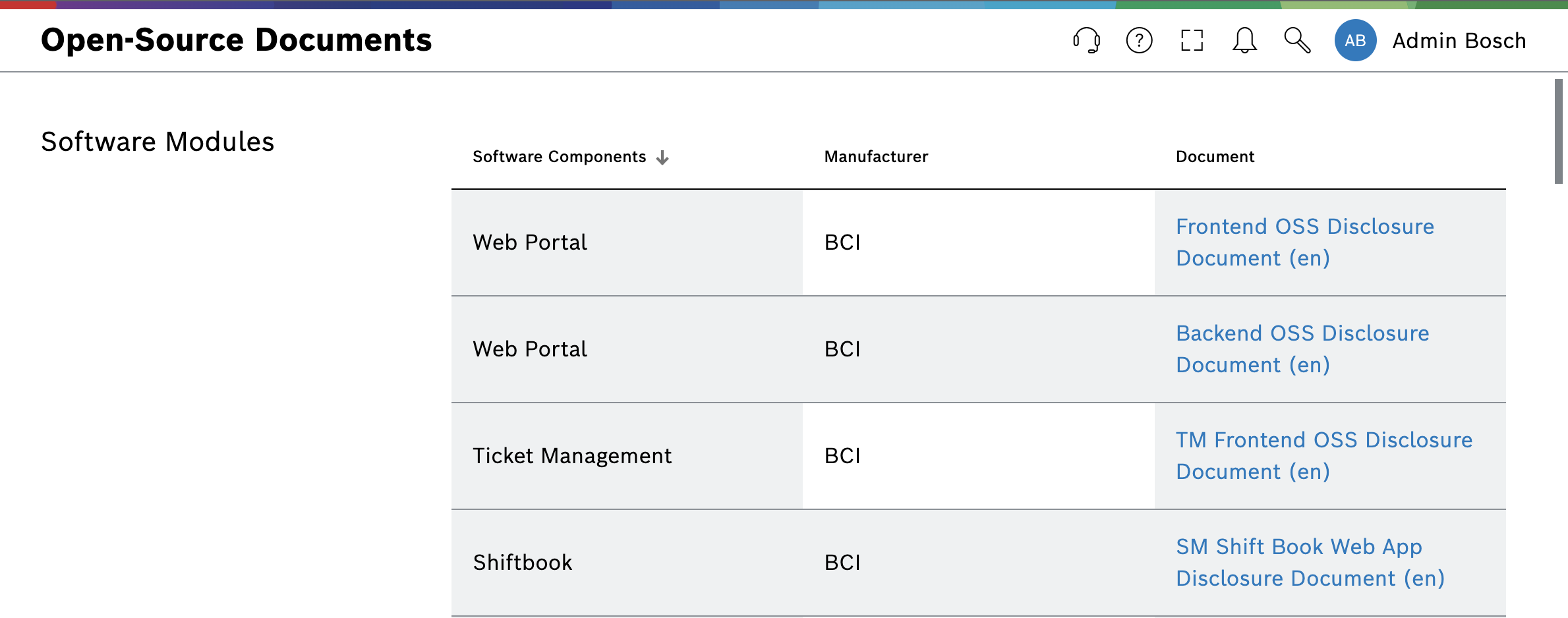This screenshot has width=1568, height=618.
Task: Select the Ticket Management row cell
Action: click(572, 456)
